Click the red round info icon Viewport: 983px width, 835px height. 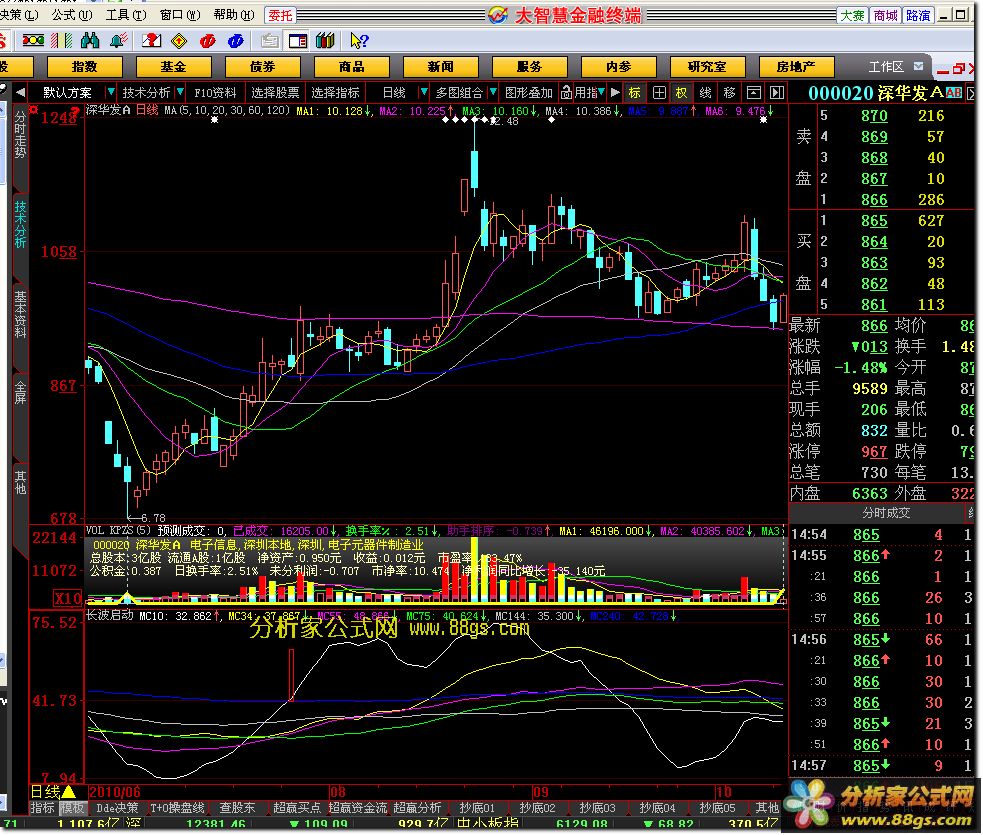[x=207, y=41]
